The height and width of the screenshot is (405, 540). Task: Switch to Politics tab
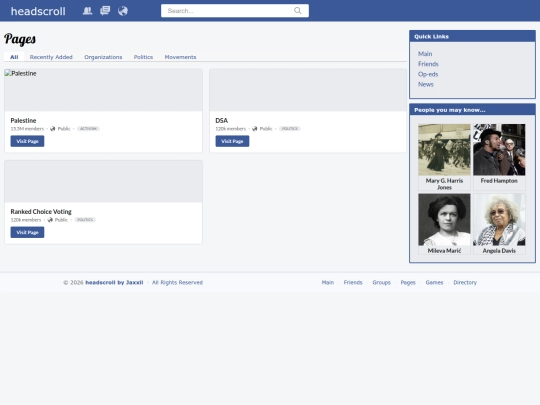143,57
